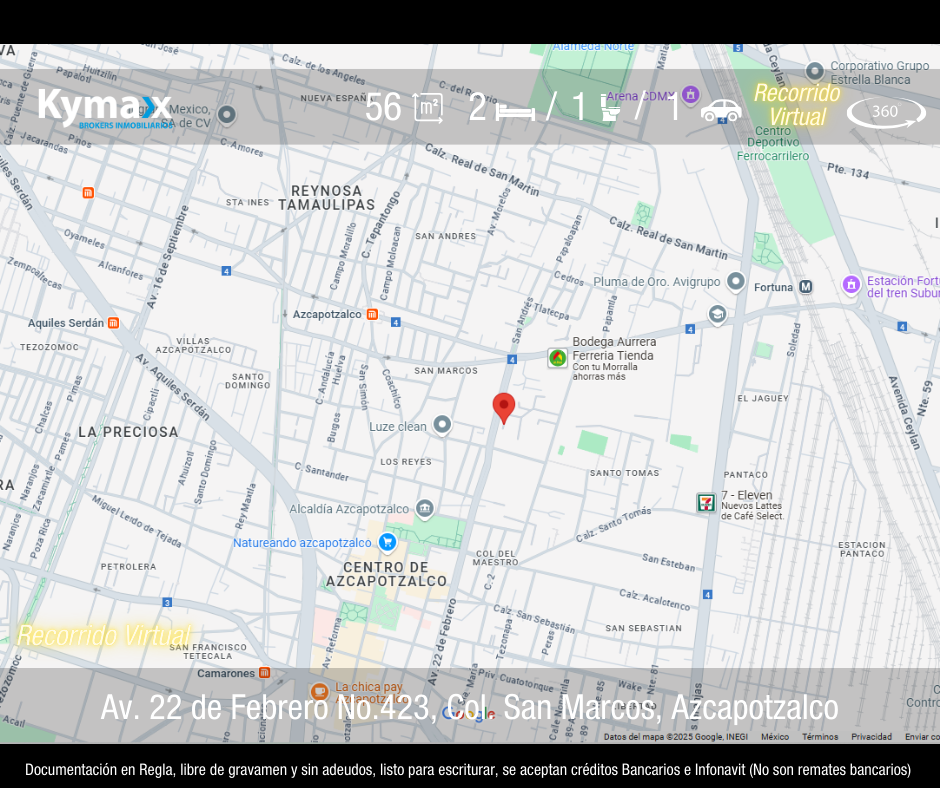
Task: Click the EL JAGUEY neighborhood label
Action: coord(763,398)
